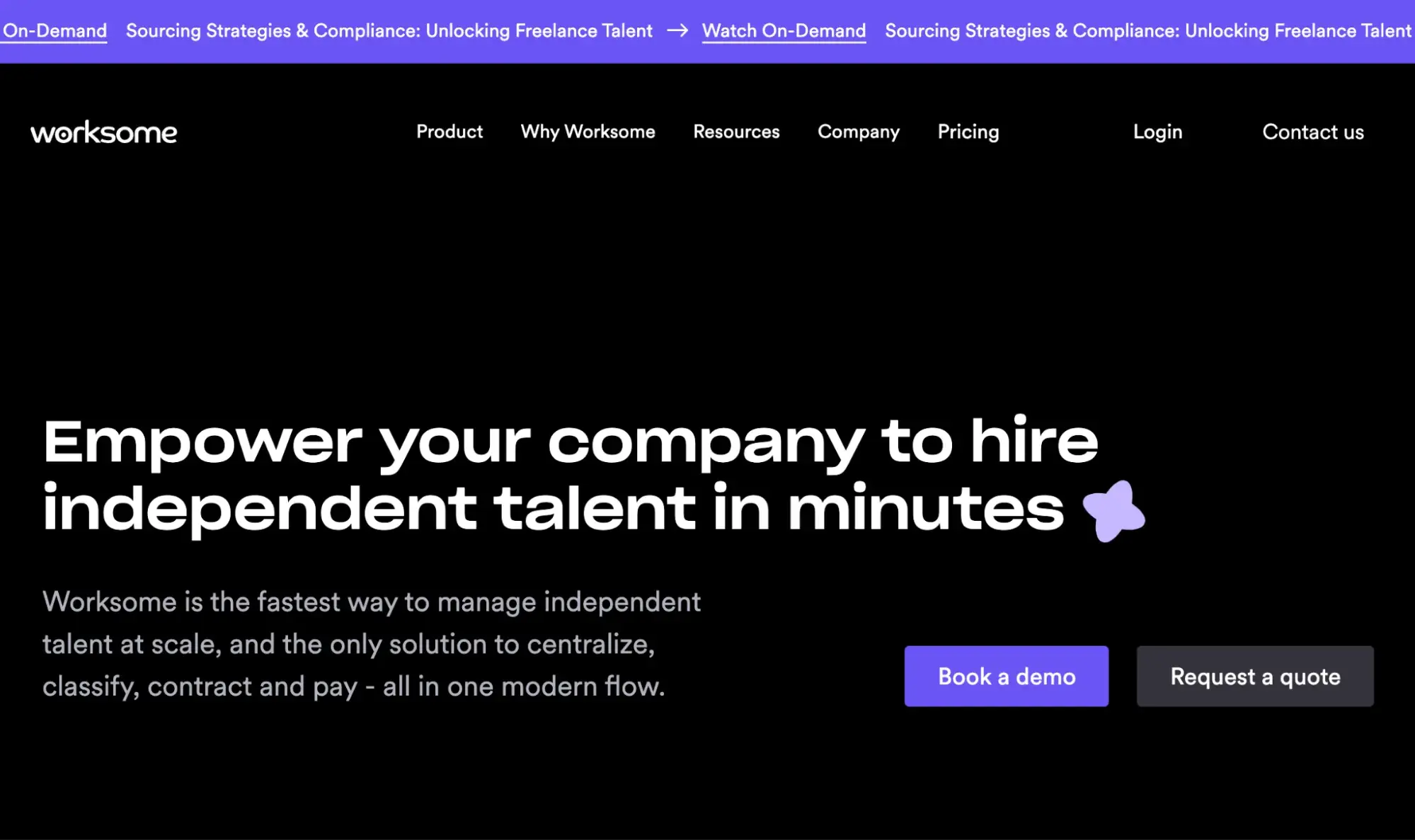
Task: Click the Watch On-Demand announcement link
Action: [x=784, y=30]
